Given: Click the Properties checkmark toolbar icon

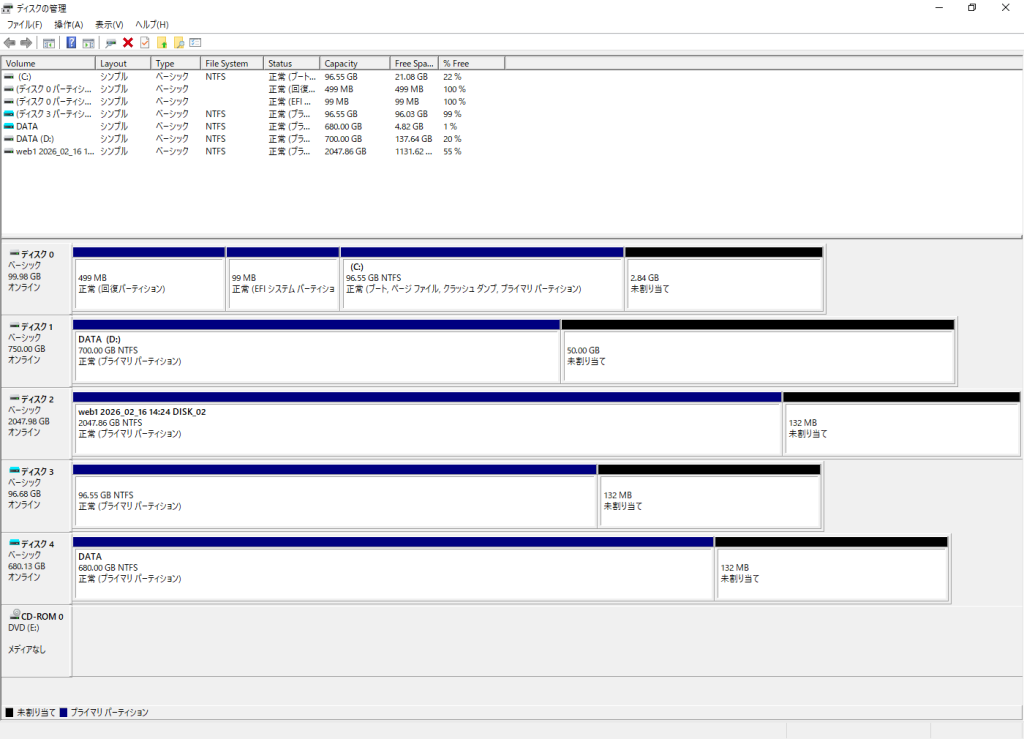Looking at the screenshot, I should pos(144,43).
